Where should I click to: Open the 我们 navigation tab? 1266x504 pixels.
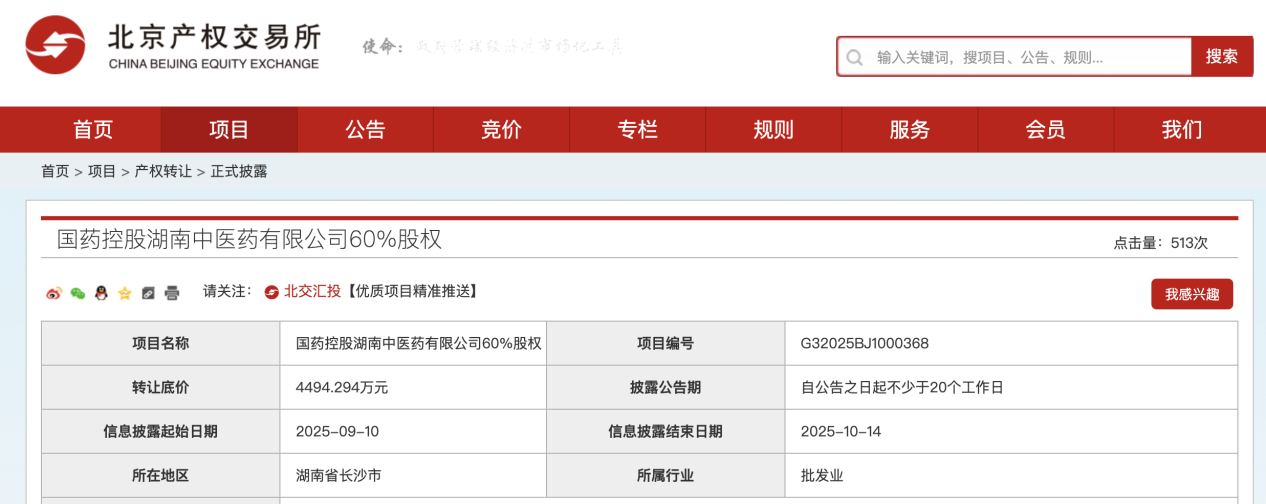tap(1181, 130)
